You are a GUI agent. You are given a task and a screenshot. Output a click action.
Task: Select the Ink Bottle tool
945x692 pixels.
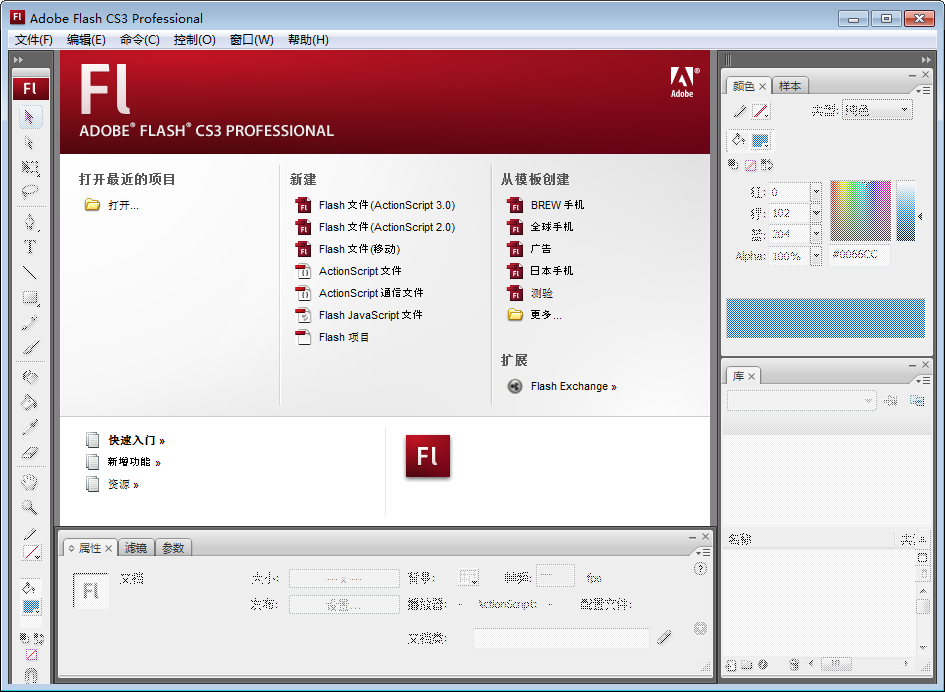tap(30, 377)
